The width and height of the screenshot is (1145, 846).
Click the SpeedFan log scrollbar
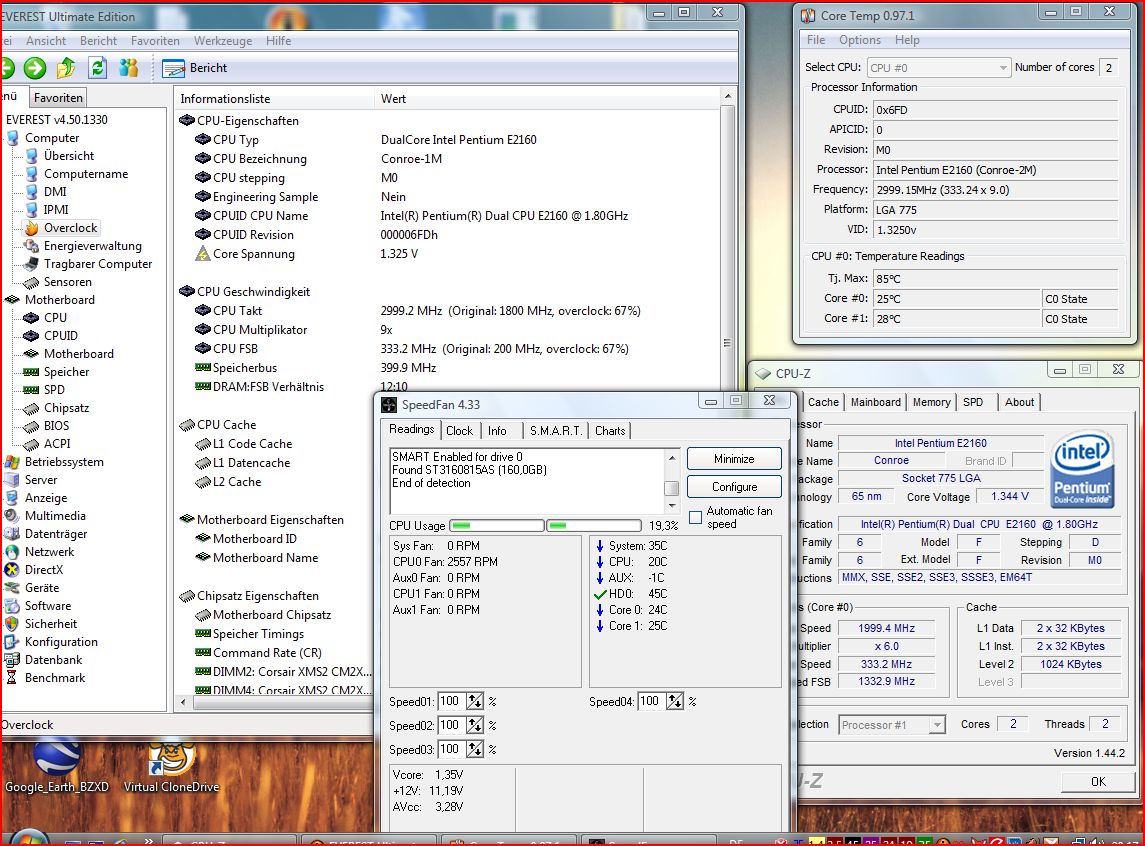point(672,482)
